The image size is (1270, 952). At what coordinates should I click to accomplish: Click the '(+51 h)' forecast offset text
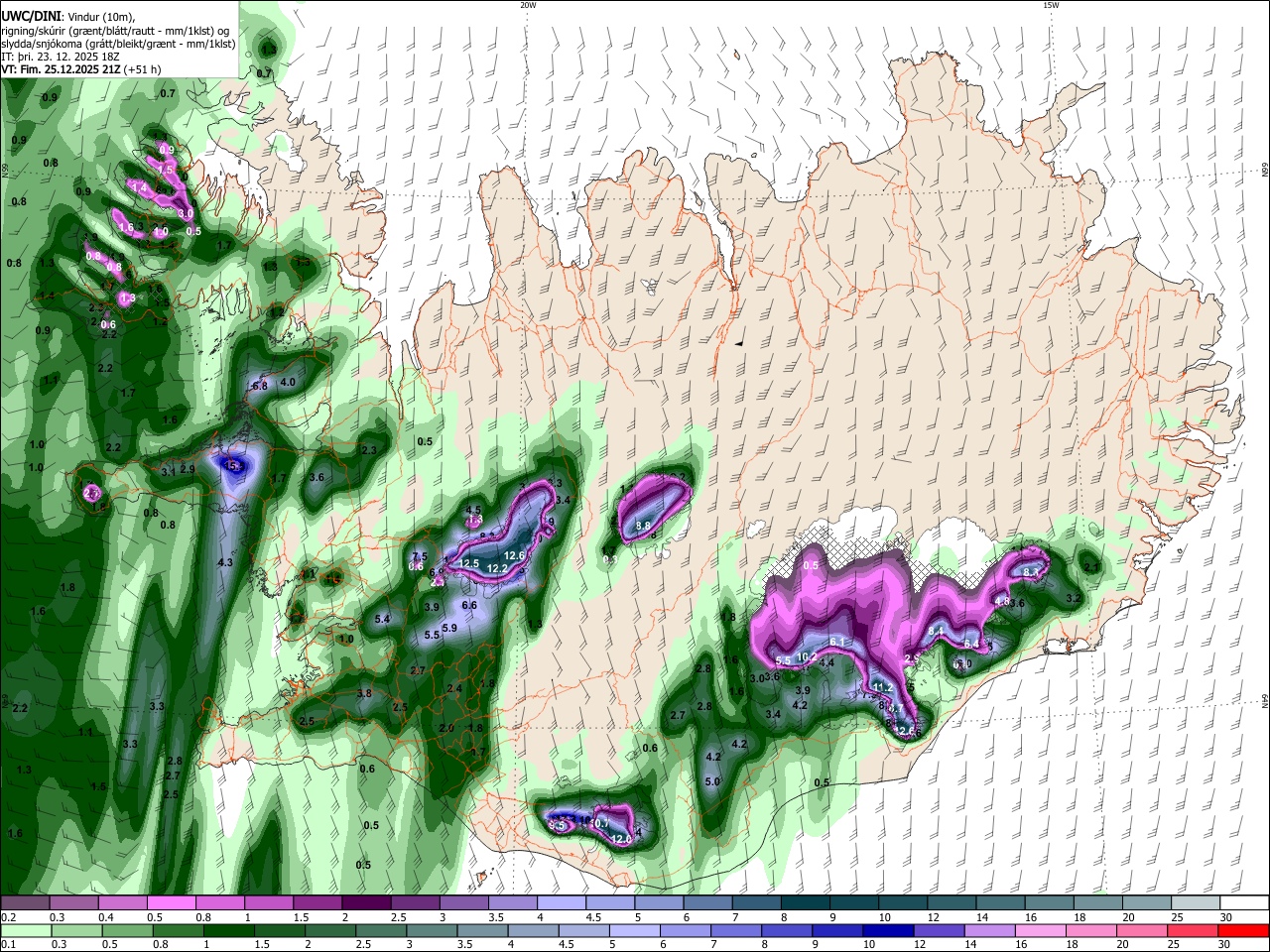coord(143,70)
